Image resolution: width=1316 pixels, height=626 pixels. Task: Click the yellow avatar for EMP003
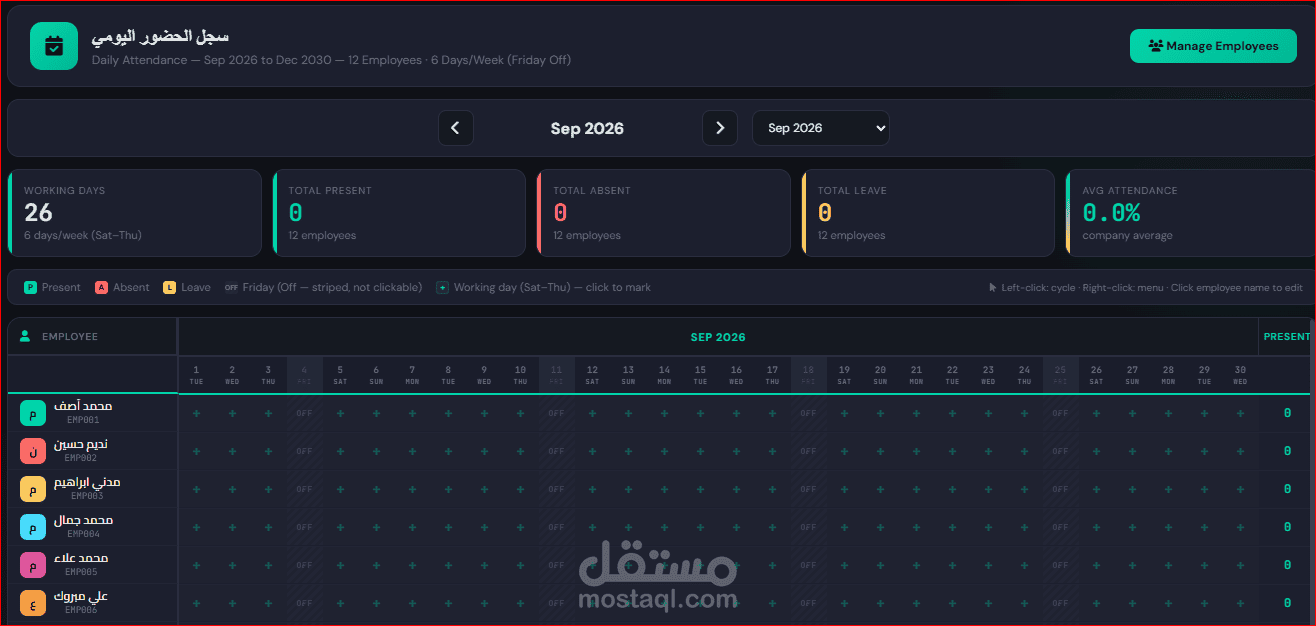(33, 489)
